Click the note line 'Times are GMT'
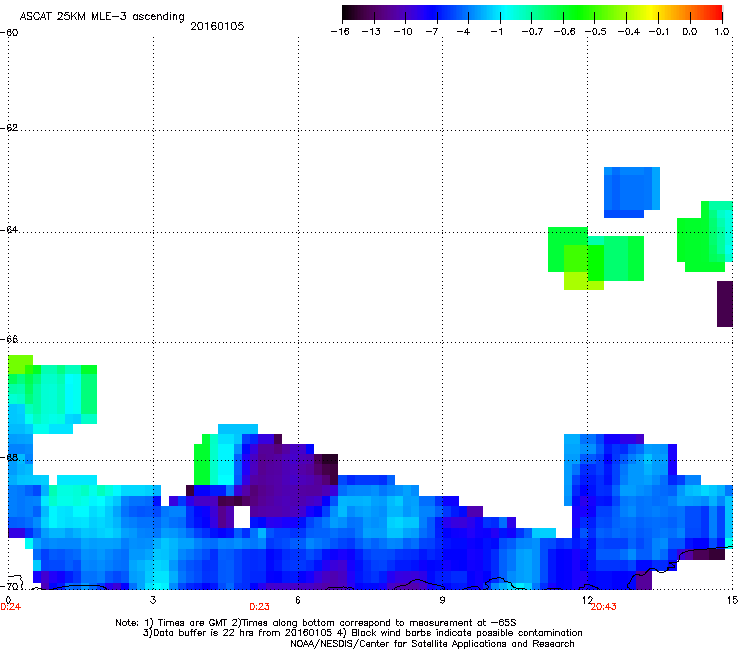This screenshot has height=650, width=740. point(194,623)
